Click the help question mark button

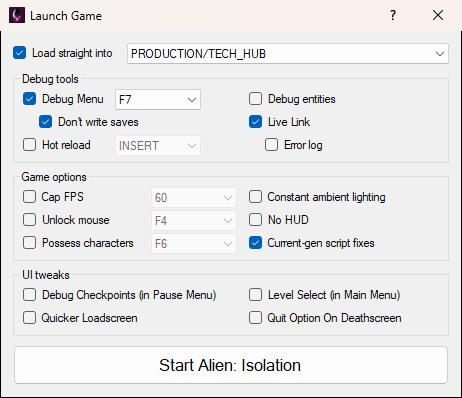click(x=393, y=15)
